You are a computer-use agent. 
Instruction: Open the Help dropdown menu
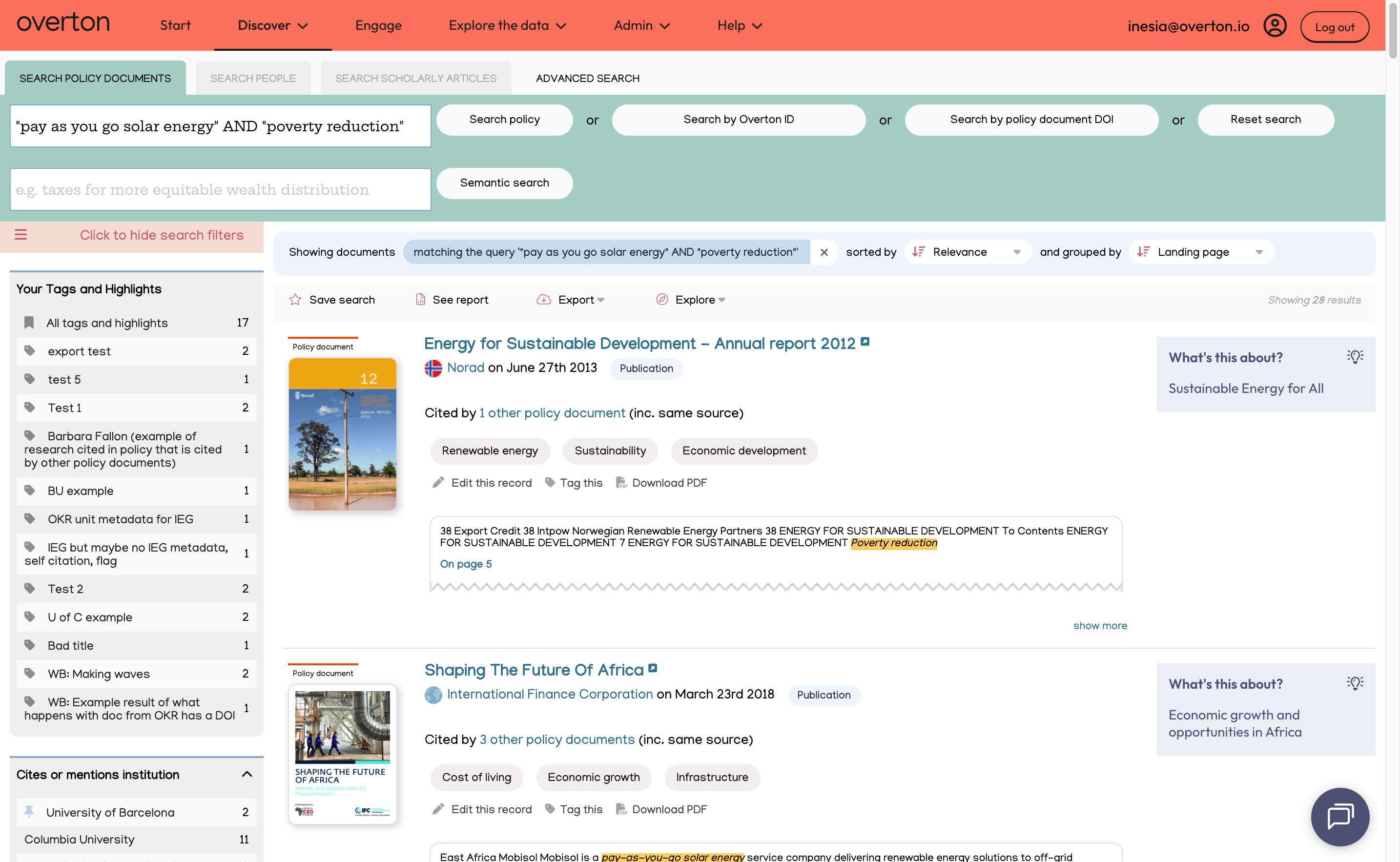(740, 26)
